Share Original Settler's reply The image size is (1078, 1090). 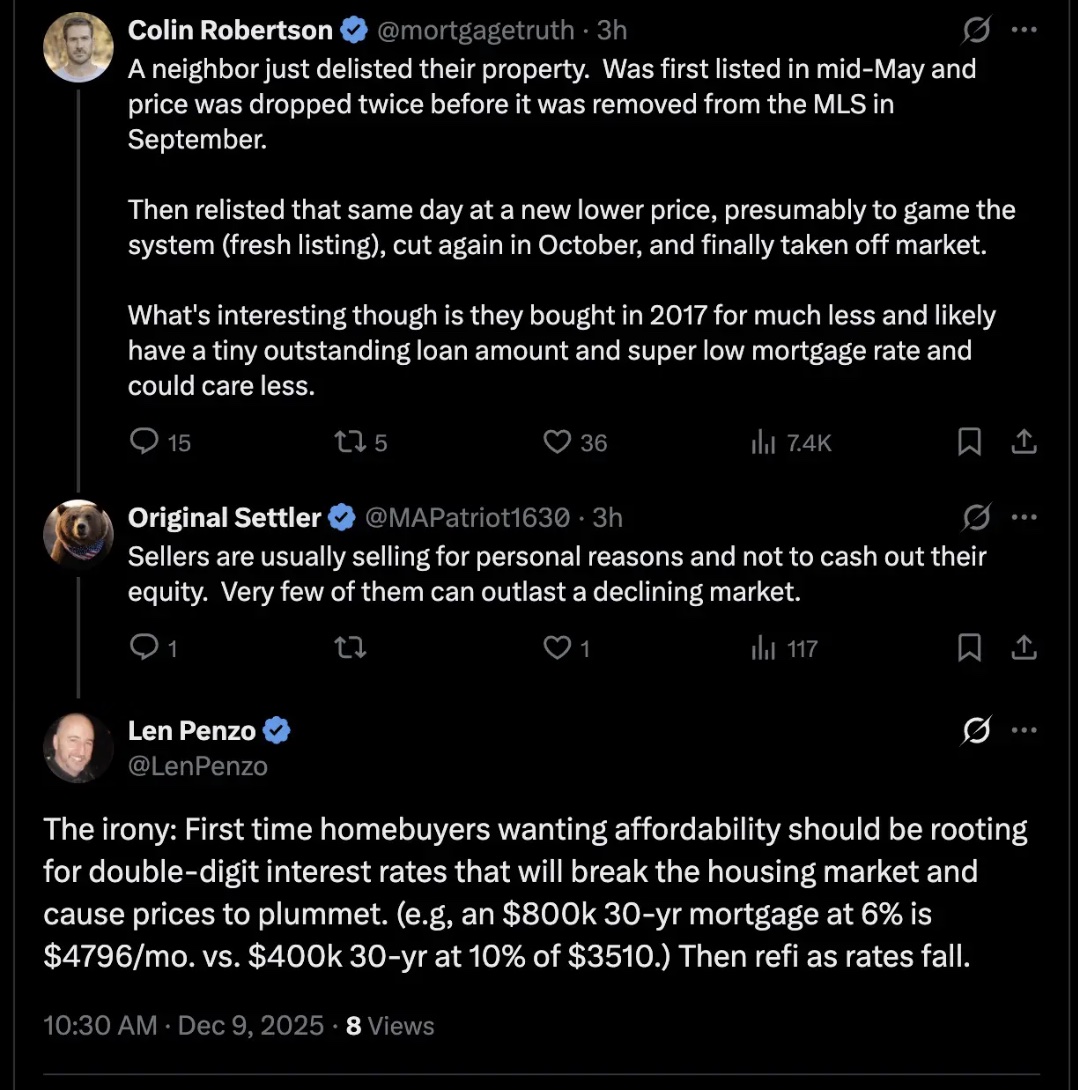pyautogui.click(x=1024, y=649)
